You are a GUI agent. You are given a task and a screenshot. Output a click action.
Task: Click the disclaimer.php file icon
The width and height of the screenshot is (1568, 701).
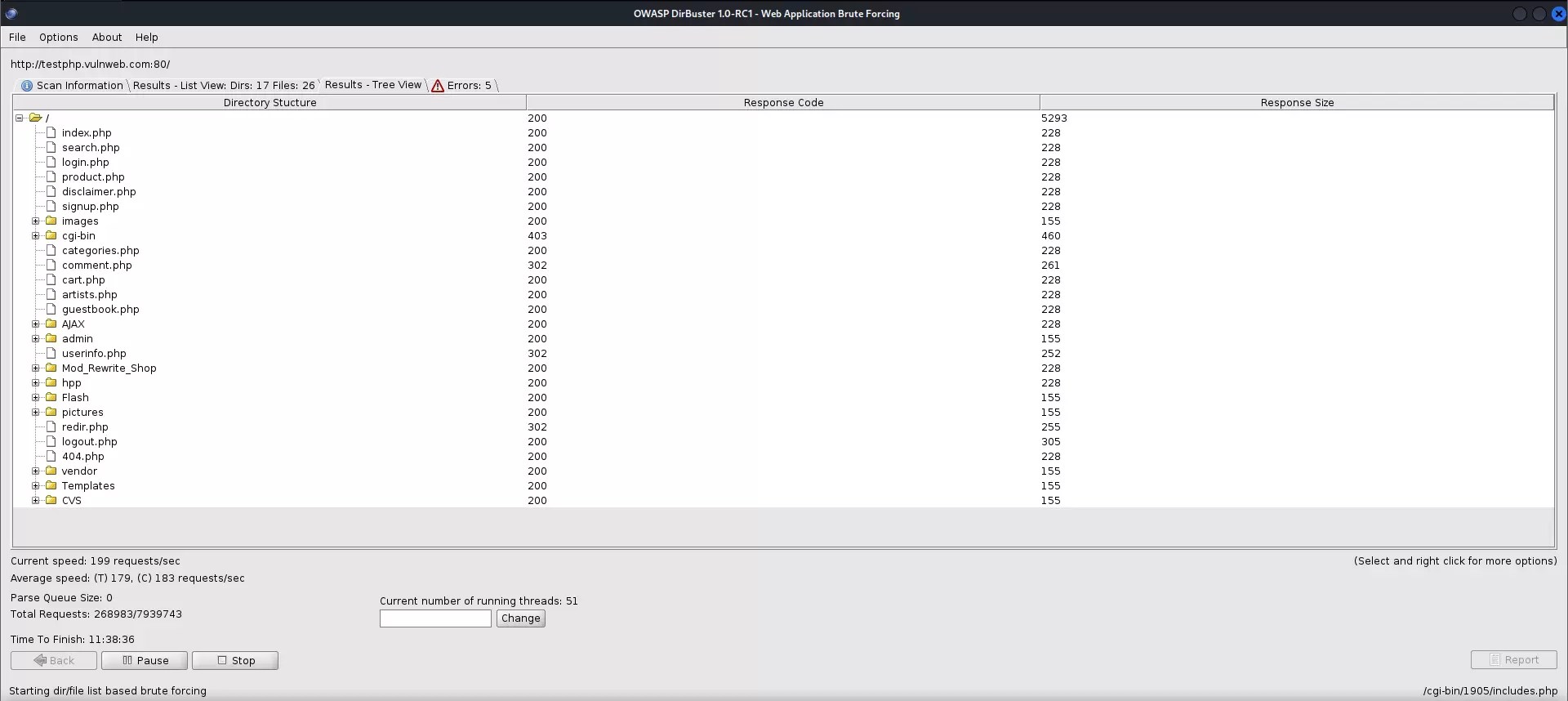[51, 191]
